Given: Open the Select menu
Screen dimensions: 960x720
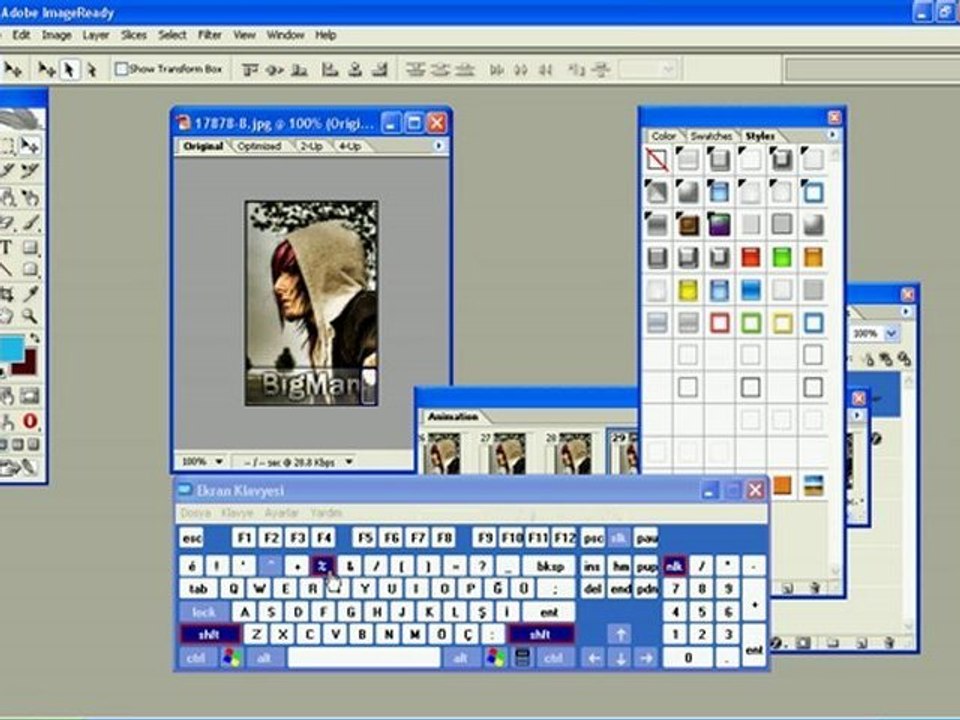Looking at the screenshot, I should (x=172, y=35).
